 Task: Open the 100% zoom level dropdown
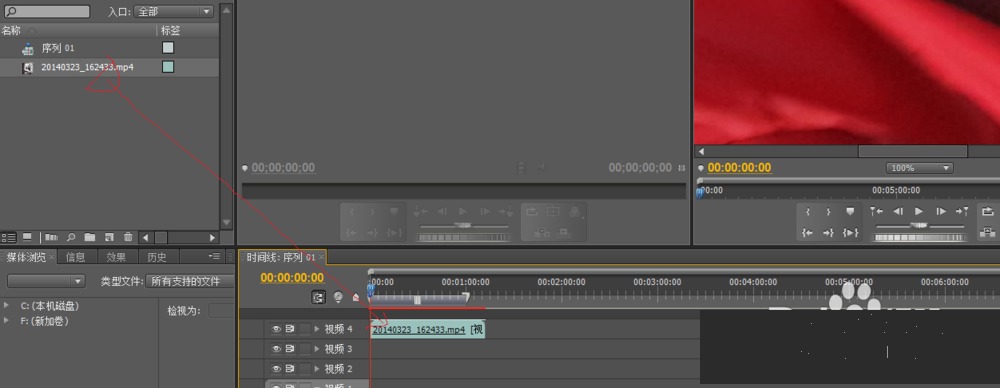click(x=919, y=168)
